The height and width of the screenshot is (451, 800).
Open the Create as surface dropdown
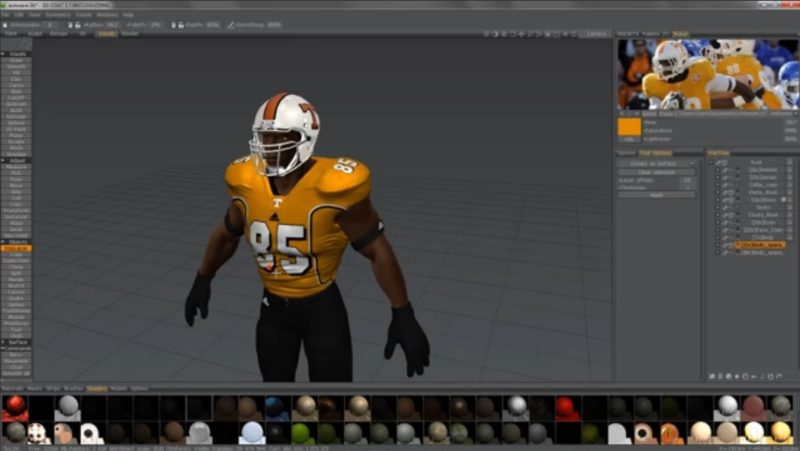point(657,163)
